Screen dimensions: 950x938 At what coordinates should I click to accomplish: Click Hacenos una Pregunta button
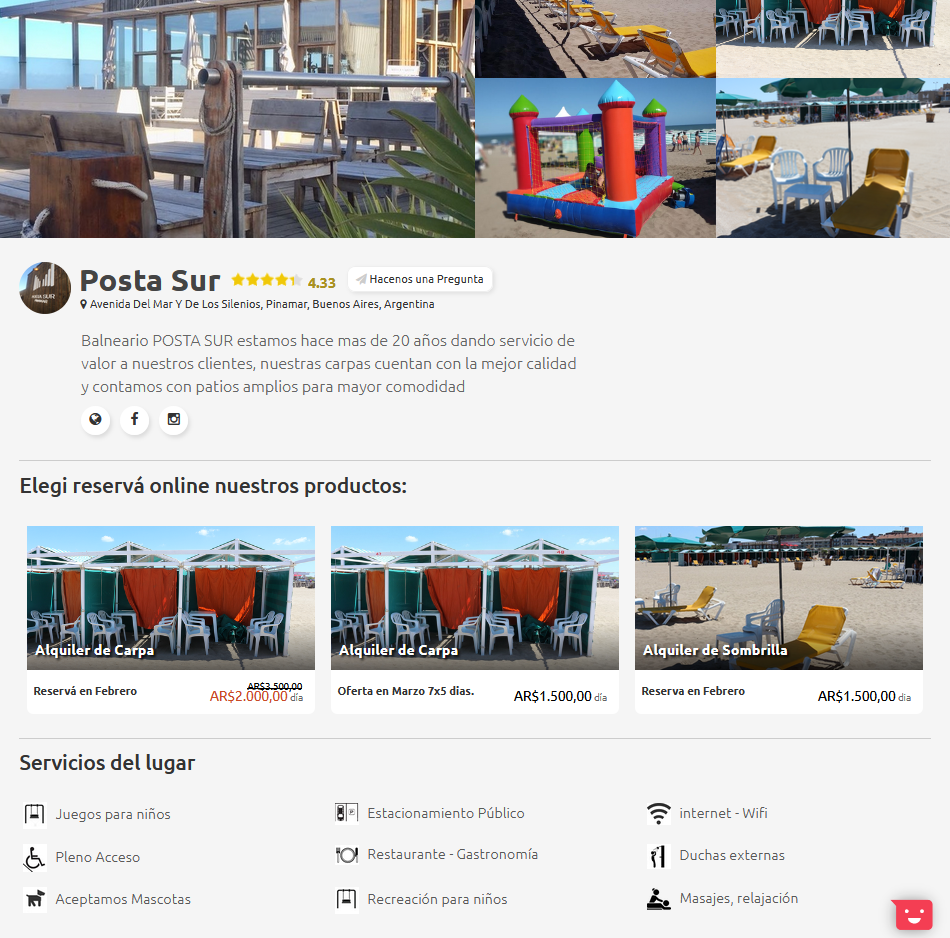coord(420,279)
